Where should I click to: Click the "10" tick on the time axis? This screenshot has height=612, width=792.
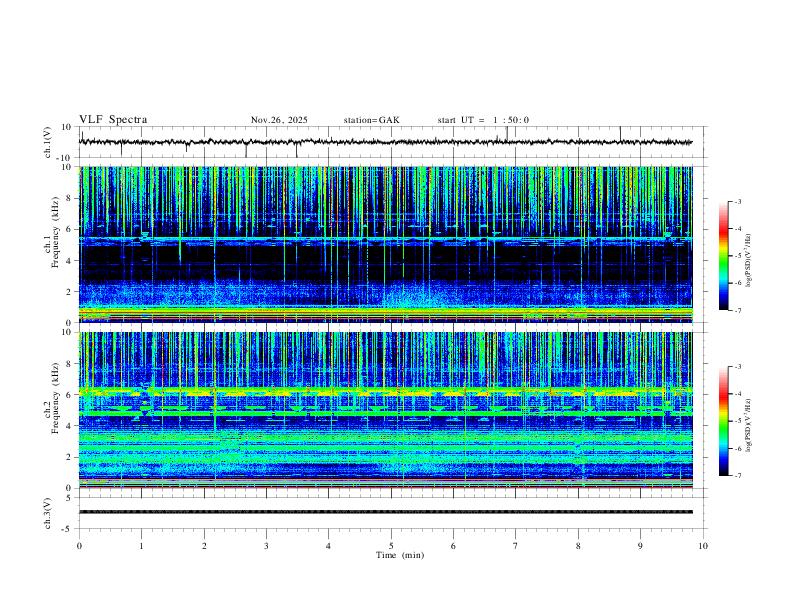pyautogui.click(x=703, y=546)
